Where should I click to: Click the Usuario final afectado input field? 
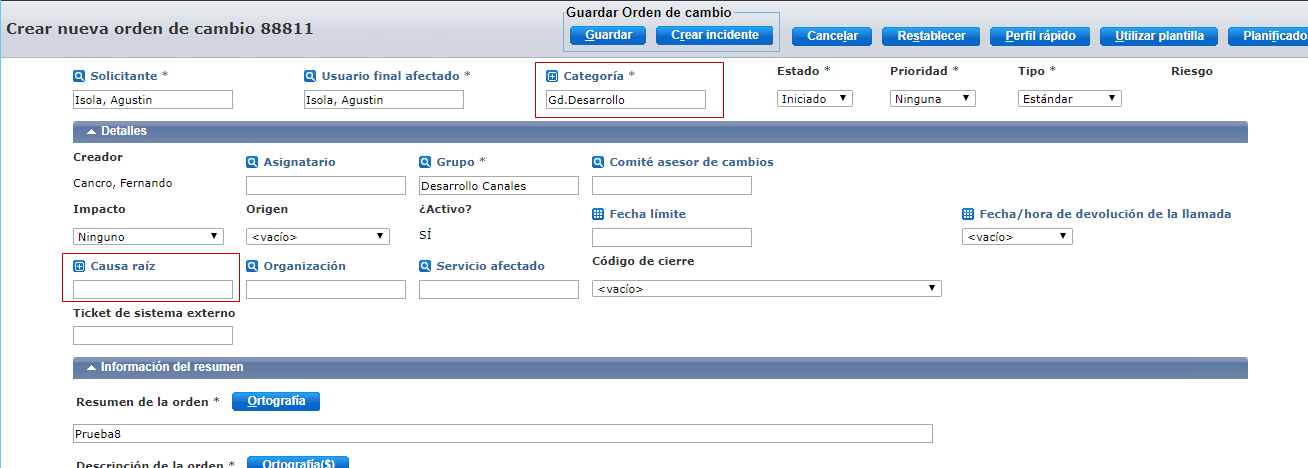tap(384, 100)
